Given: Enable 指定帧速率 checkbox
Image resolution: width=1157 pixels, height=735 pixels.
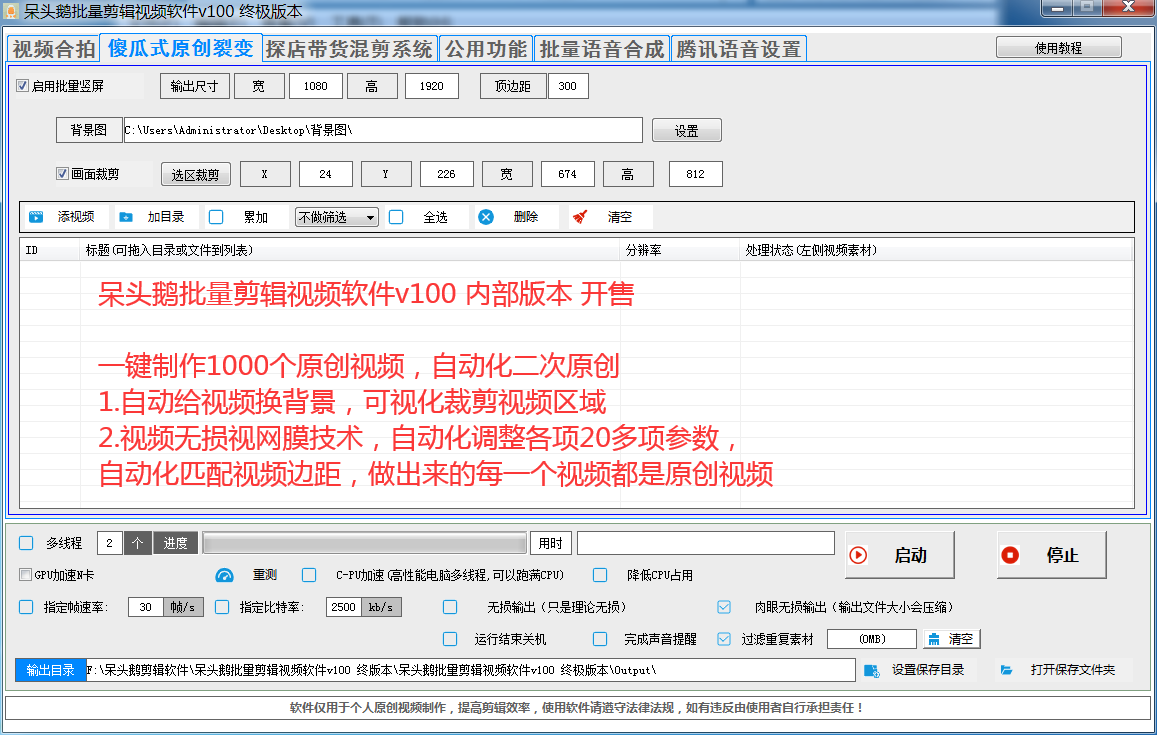Looking at the screenshot, I should coord(27,607).
